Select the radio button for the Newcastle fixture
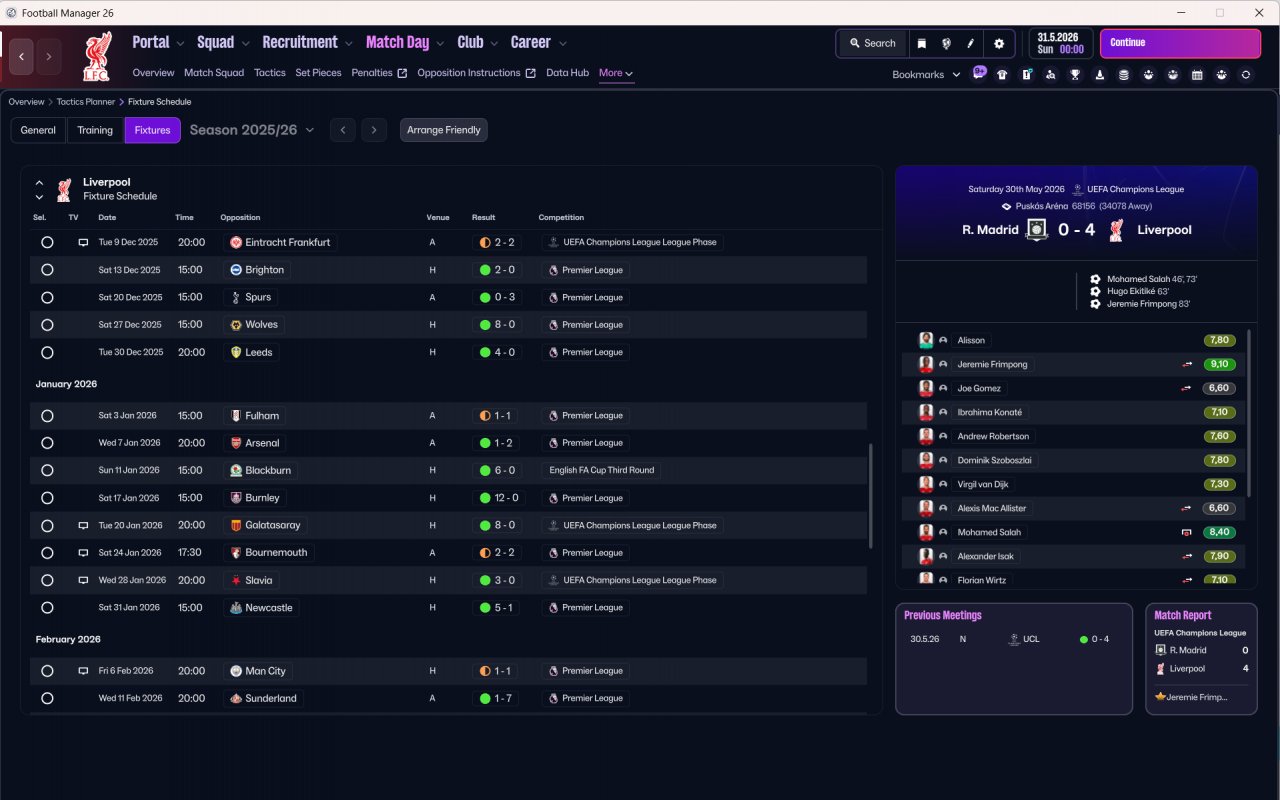The height and width of the screenshot is (800, 1280). (x=47, y=608)
